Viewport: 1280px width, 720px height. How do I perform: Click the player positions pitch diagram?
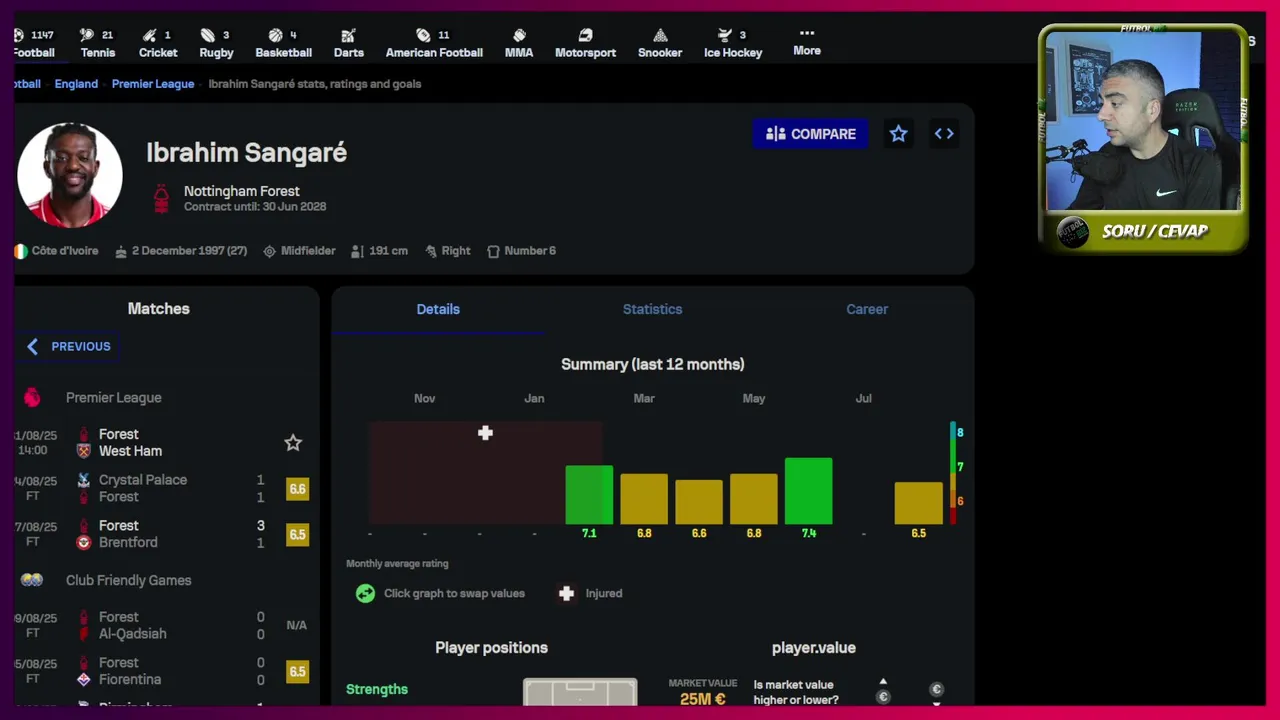point(580,692)
